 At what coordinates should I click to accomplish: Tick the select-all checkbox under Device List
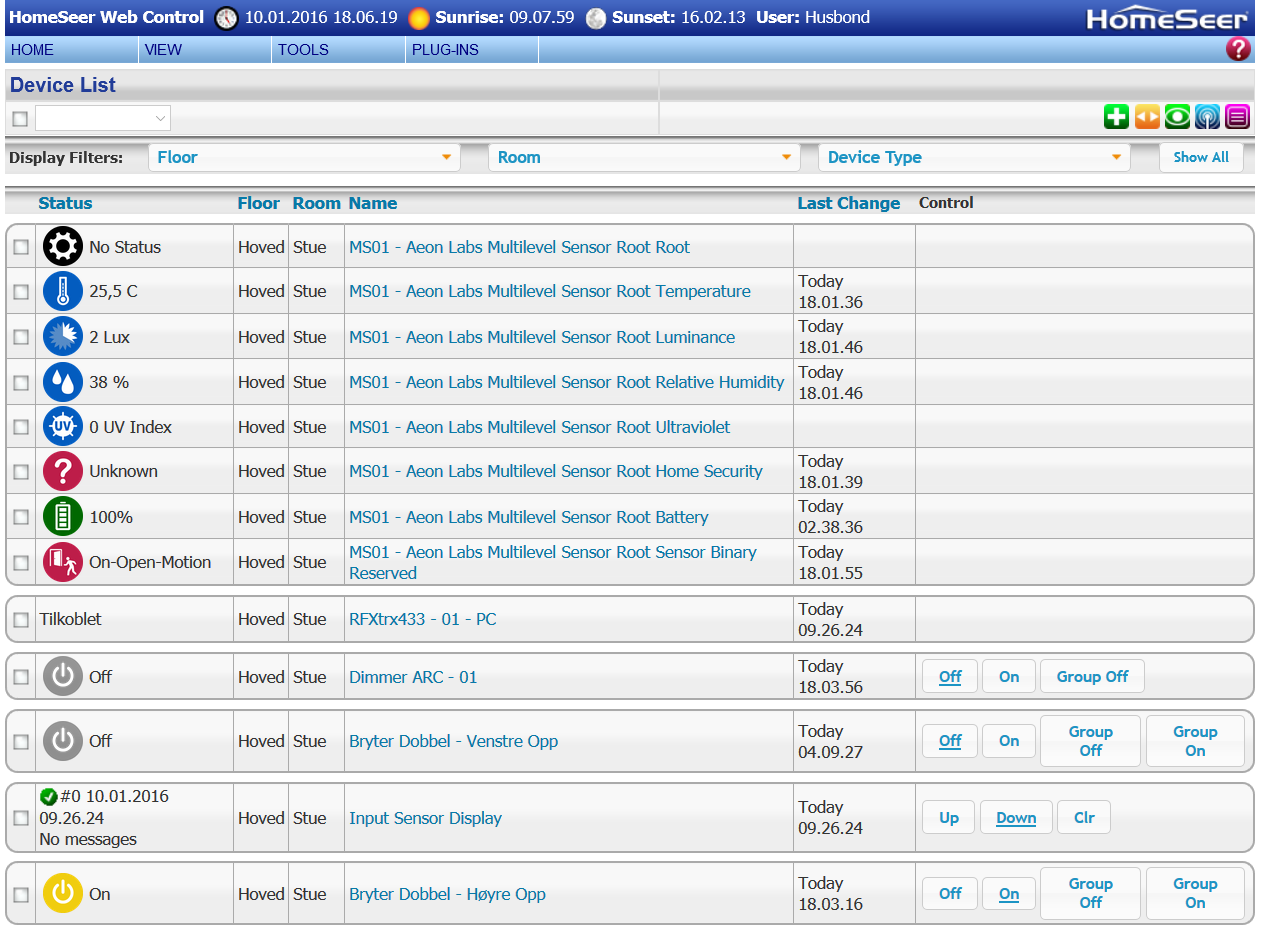pos(20,119)
